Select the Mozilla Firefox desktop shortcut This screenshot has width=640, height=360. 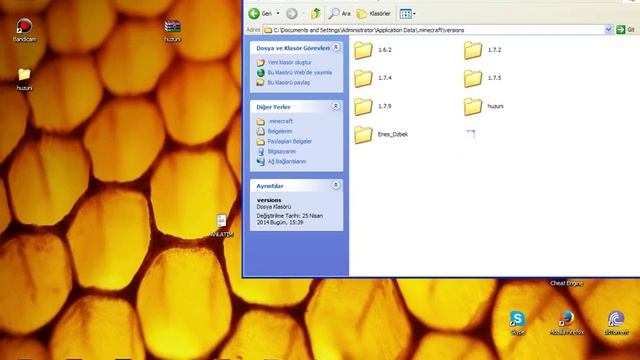pos(567,323)
